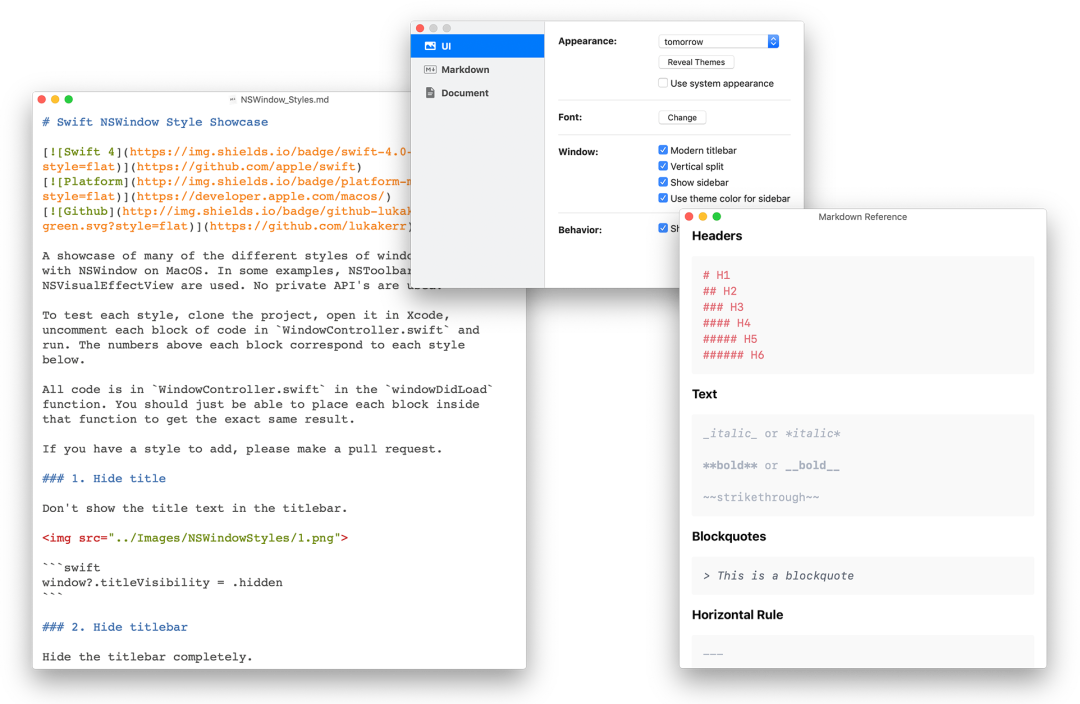Toggle Use theme color for sidebar

click(663, 198)
